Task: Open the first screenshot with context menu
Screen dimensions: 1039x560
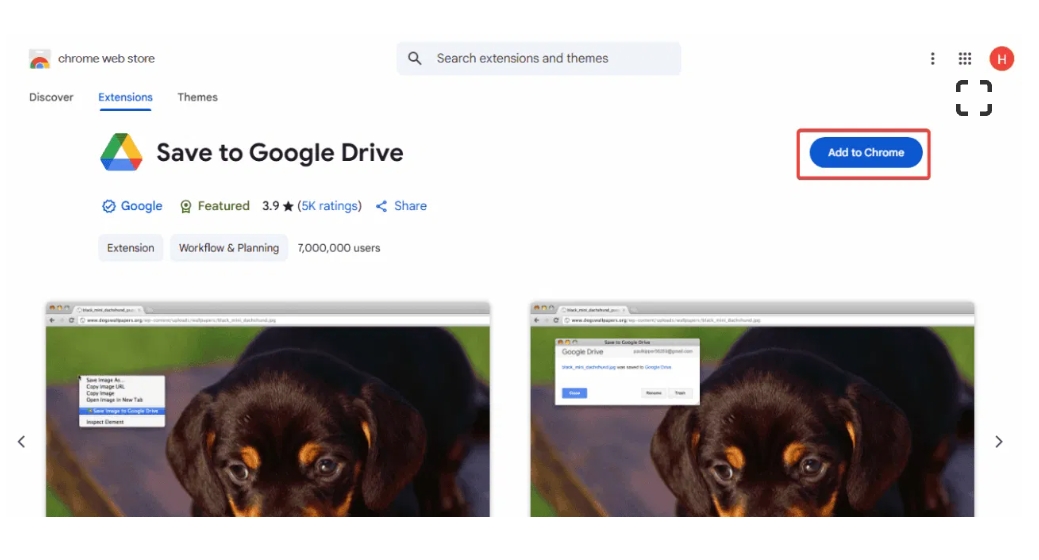Action: (268, 410)
